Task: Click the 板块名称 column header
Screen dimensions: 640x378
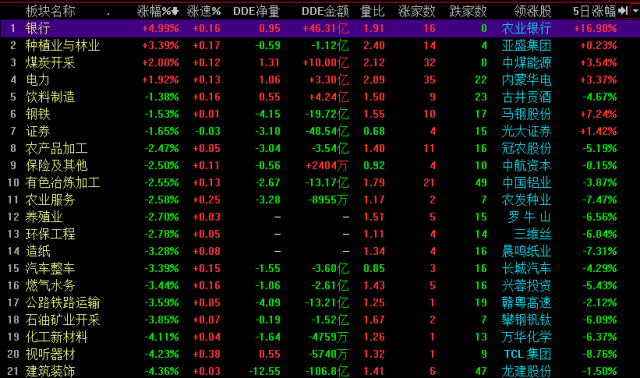Action: pyautogui.click(x=50, y=11)
